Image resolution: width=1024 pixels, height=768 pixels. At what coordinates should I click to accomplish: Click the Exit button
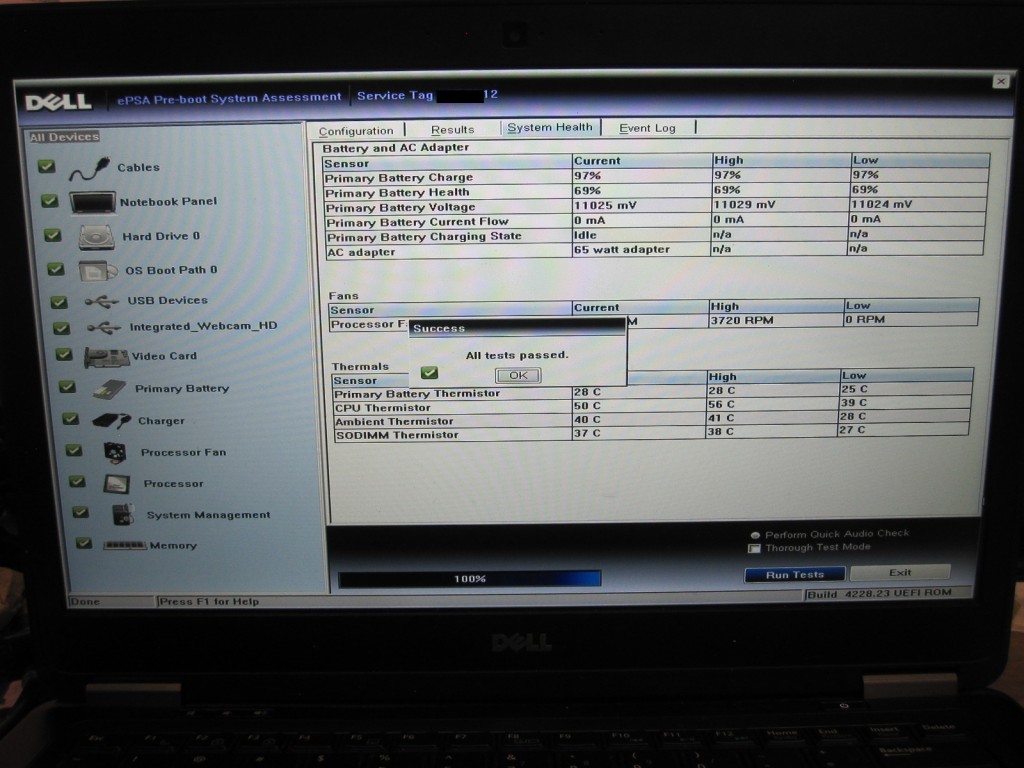(900, 573)
